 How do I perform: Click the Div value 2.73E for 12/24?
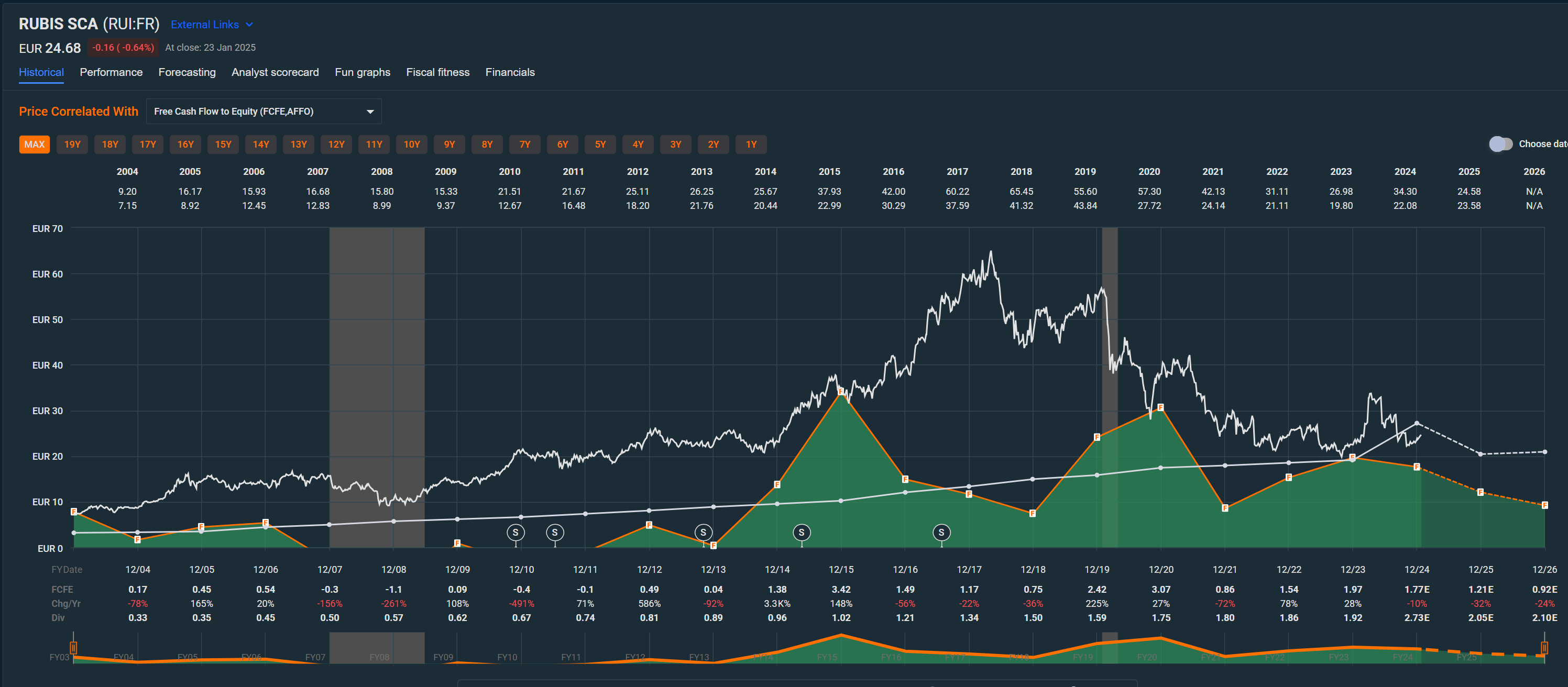(1417, 618)
